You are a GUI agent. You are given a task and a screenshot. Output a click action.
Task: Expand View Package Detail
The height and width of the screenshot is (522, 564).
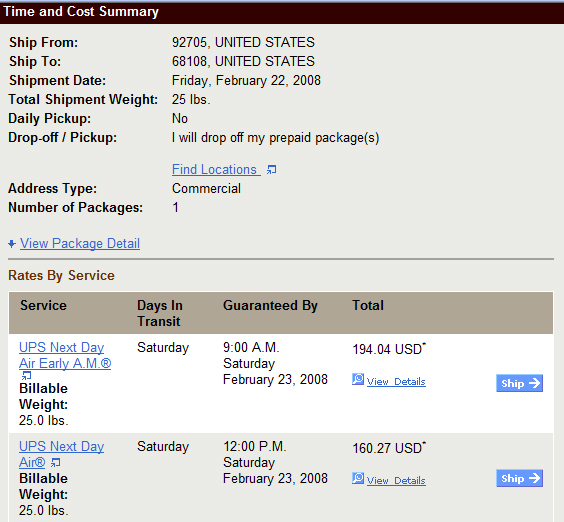[80, 244]
